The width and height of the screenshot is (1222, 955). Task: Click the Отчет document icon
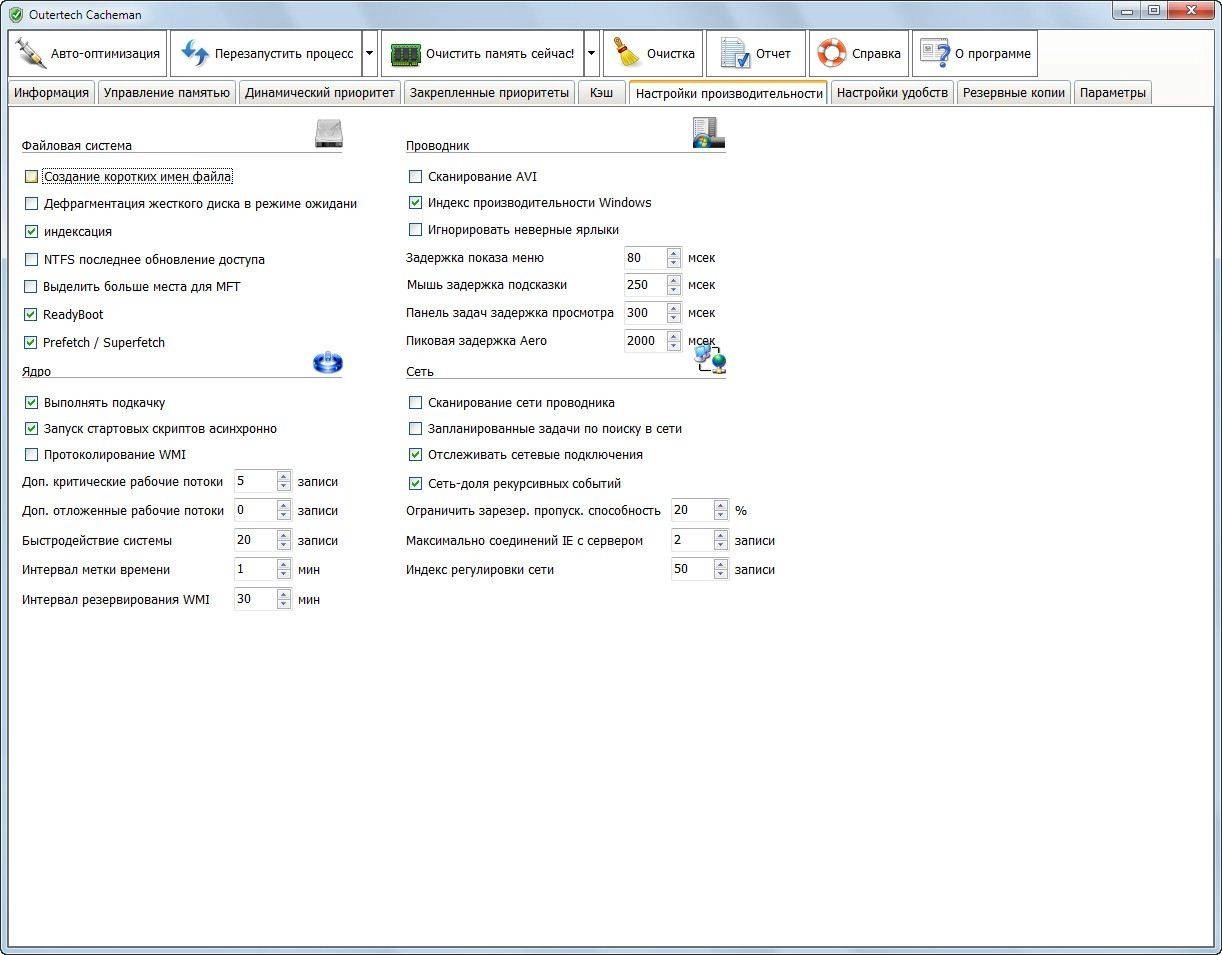pyautogui.click(x=735, y=53)
